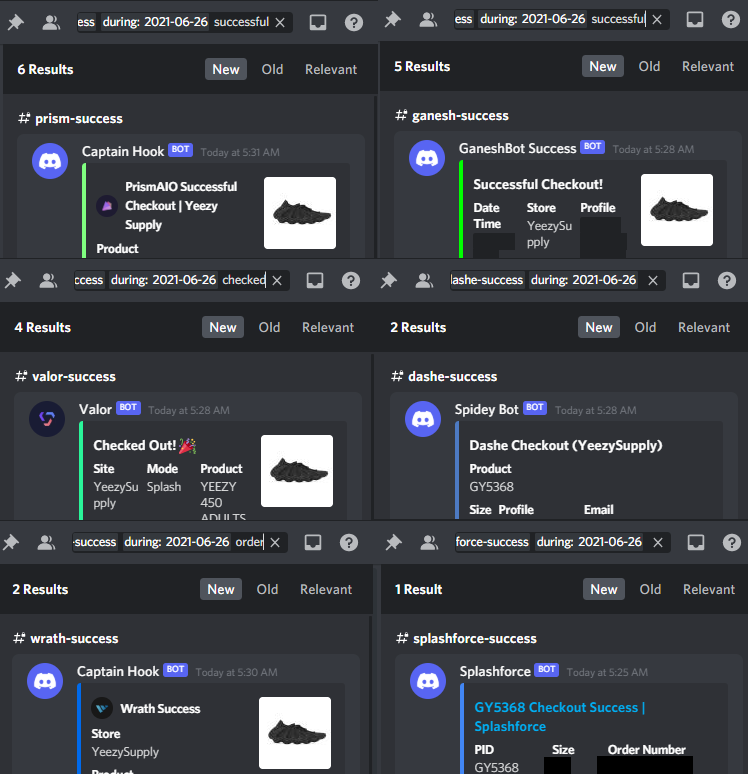Open the shoe thumbnail in PrismAIO checkout message
Screen dimensions: 748x774
coord(300,213)
